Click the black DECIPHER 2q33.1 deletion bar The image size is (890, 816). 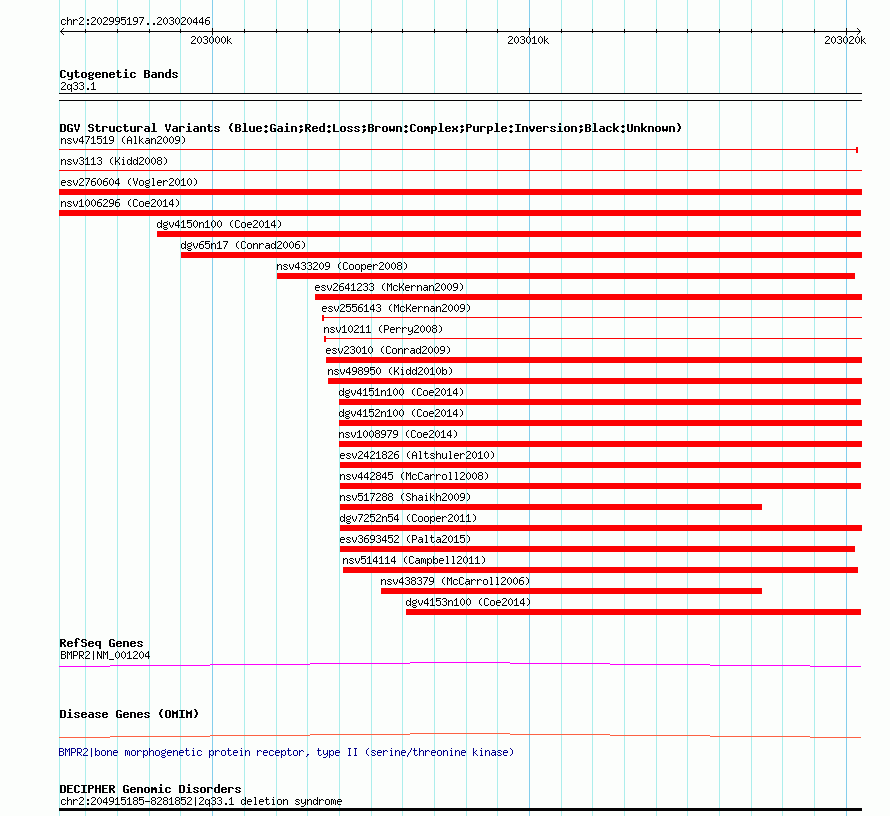click(x=460, y=810)
